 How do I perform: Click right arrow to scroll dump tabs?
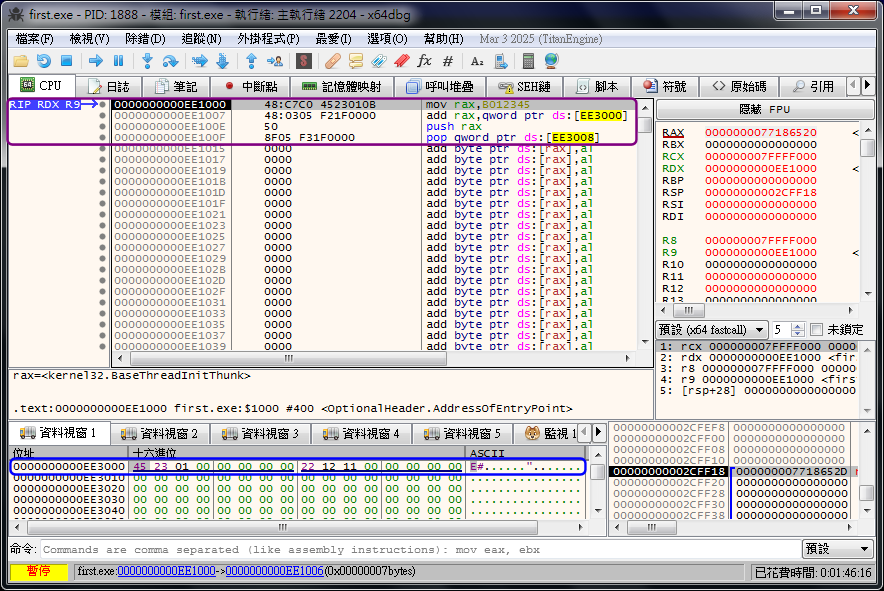[599, 433]
